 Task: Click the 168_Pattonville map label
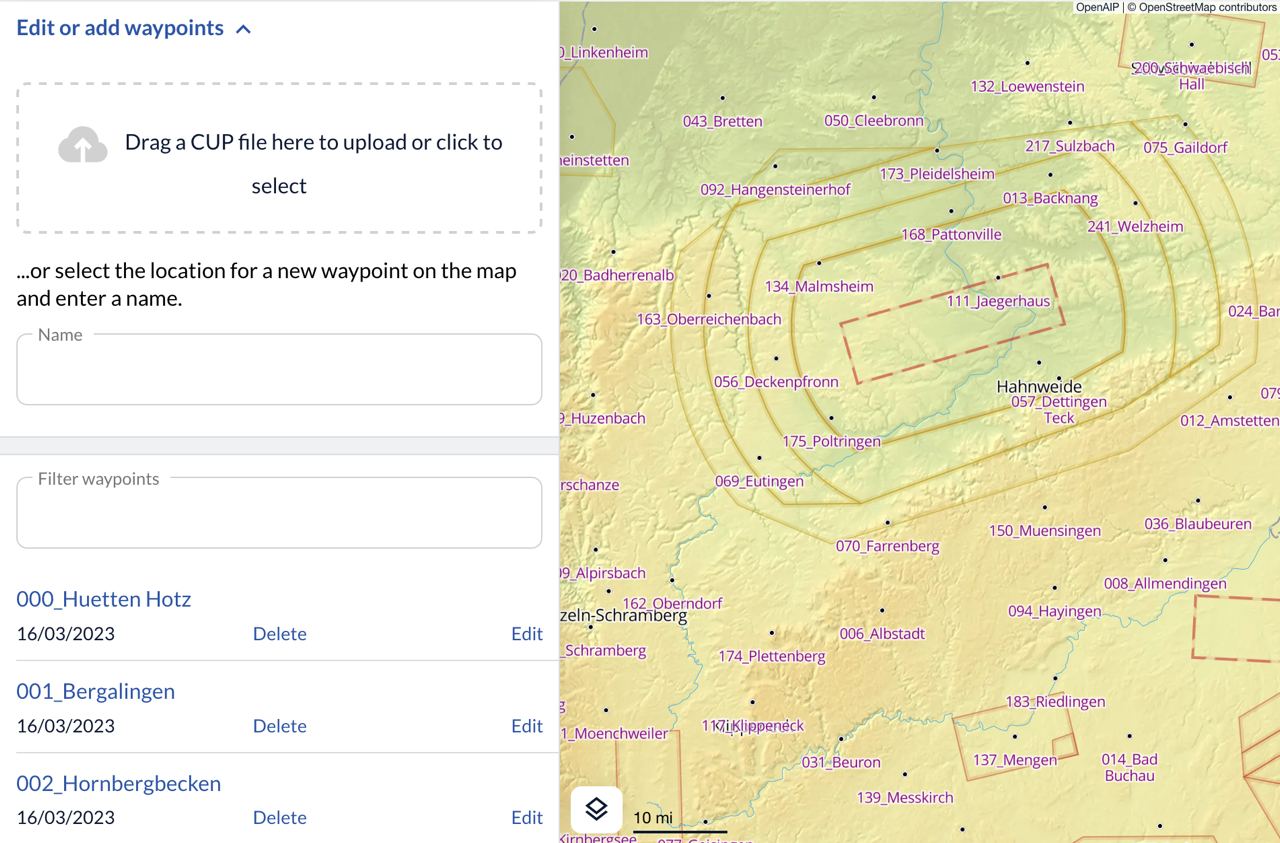(951, 235)
